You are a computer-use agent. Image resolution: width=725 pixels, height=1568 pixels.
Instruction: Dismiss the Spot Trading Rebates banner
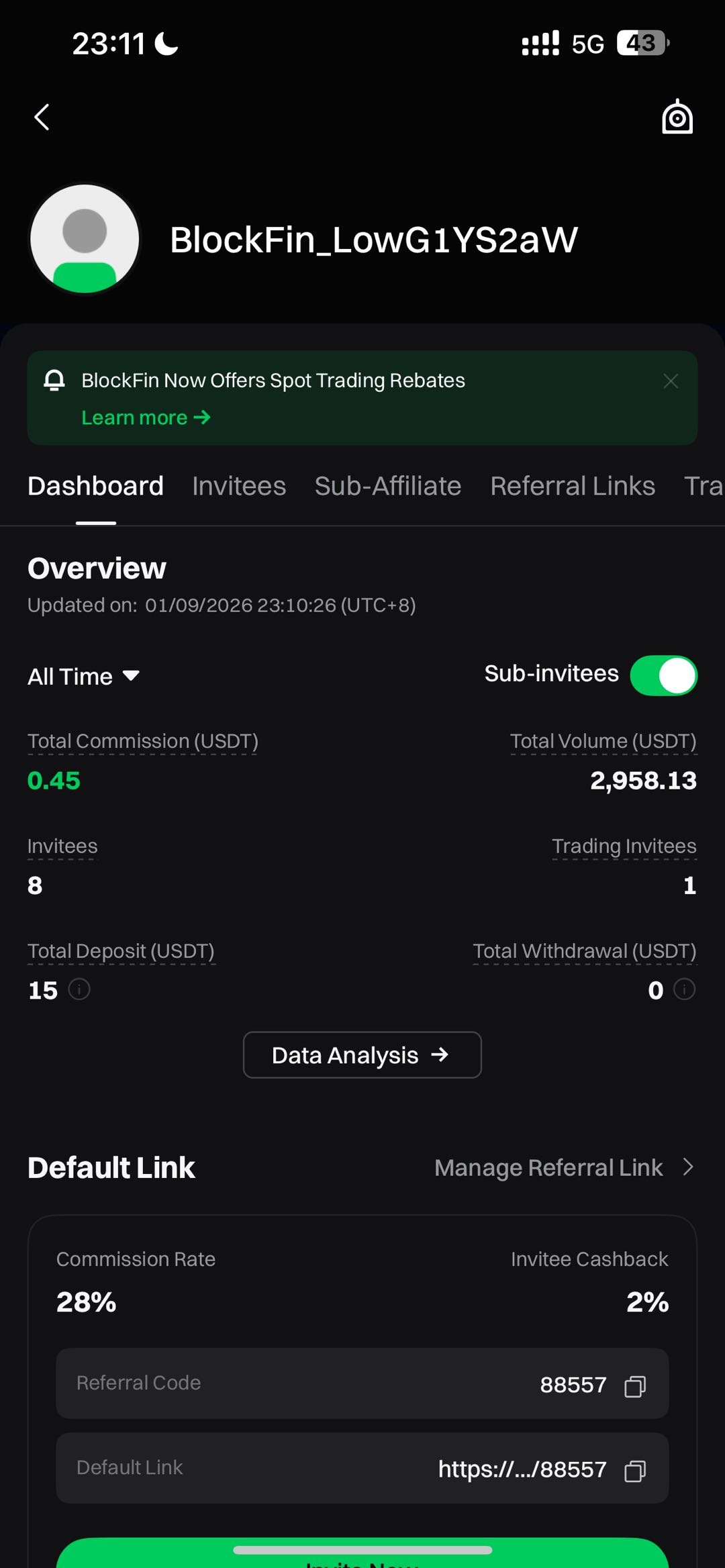670,381
